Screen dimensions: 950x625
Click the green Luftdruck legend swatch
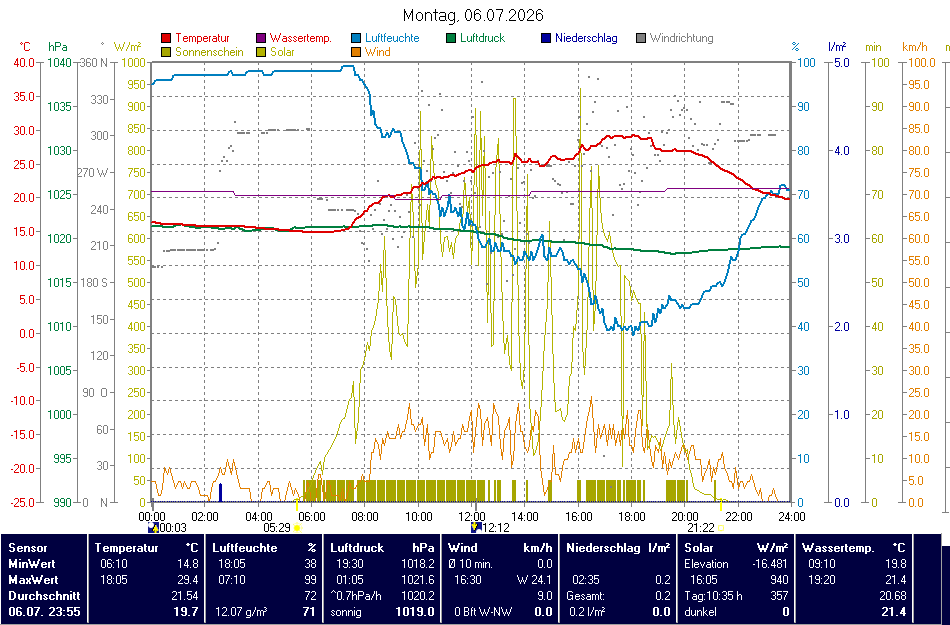[x=451, y=38]
